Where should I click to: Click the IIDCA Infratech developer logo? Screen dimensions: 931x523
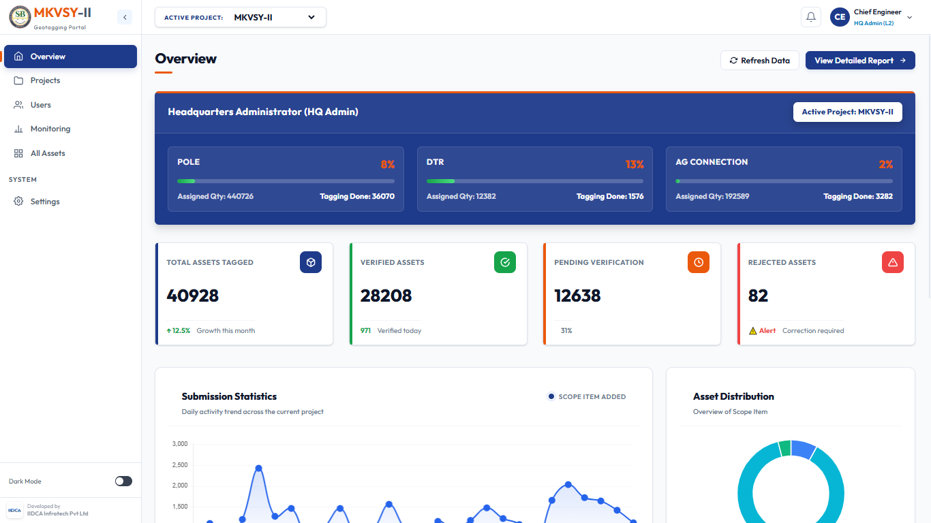coord(15,510)
